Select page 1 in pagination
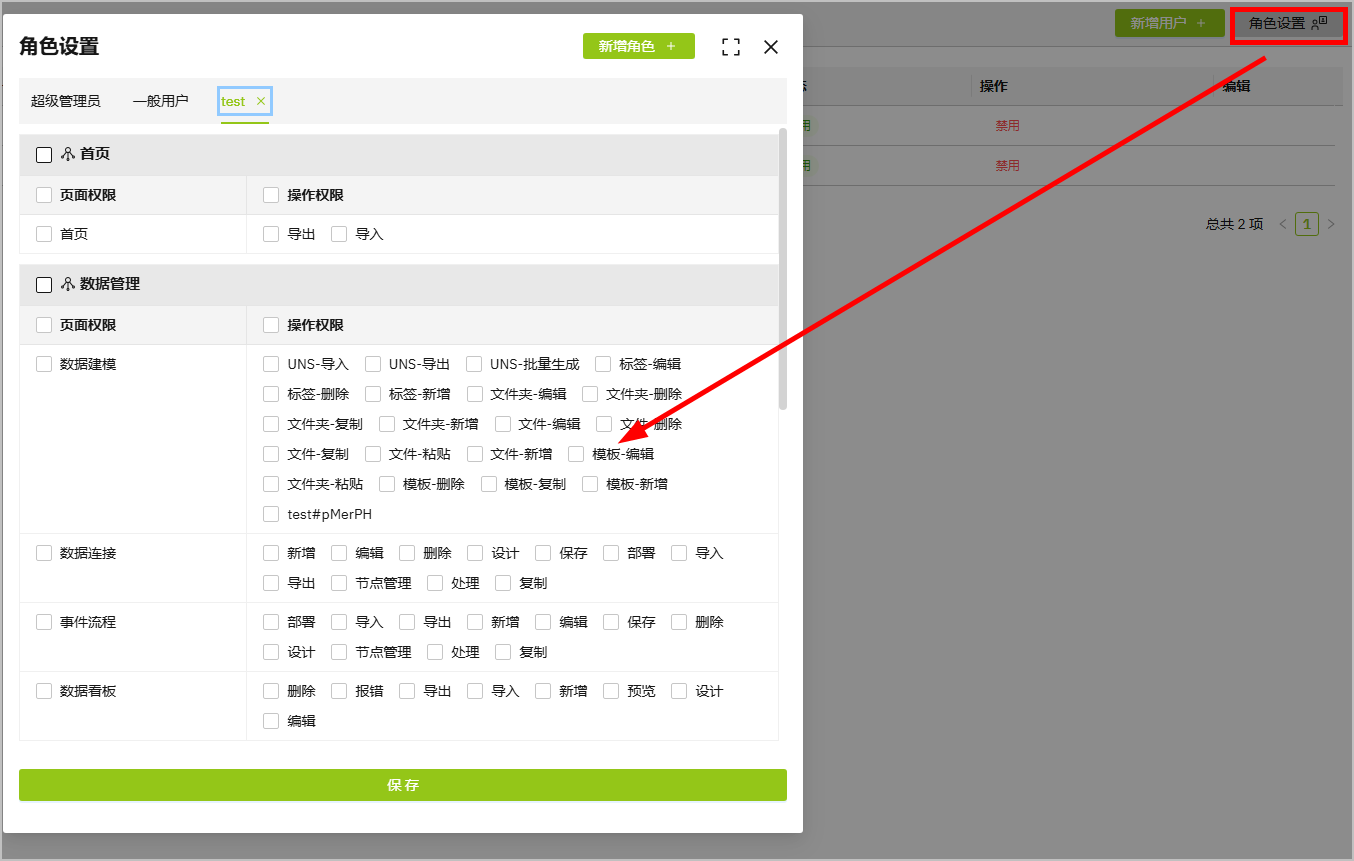The height and width of the screenshot is (861, 1354). (x=1306, y=224)
